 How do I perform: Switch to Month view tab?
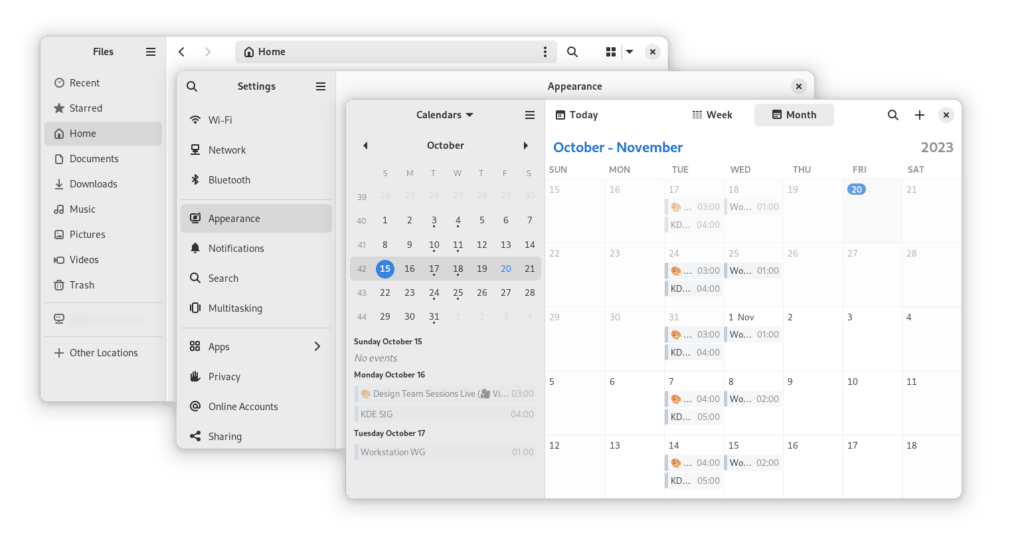pyautogui.click(x=793, y=115)
